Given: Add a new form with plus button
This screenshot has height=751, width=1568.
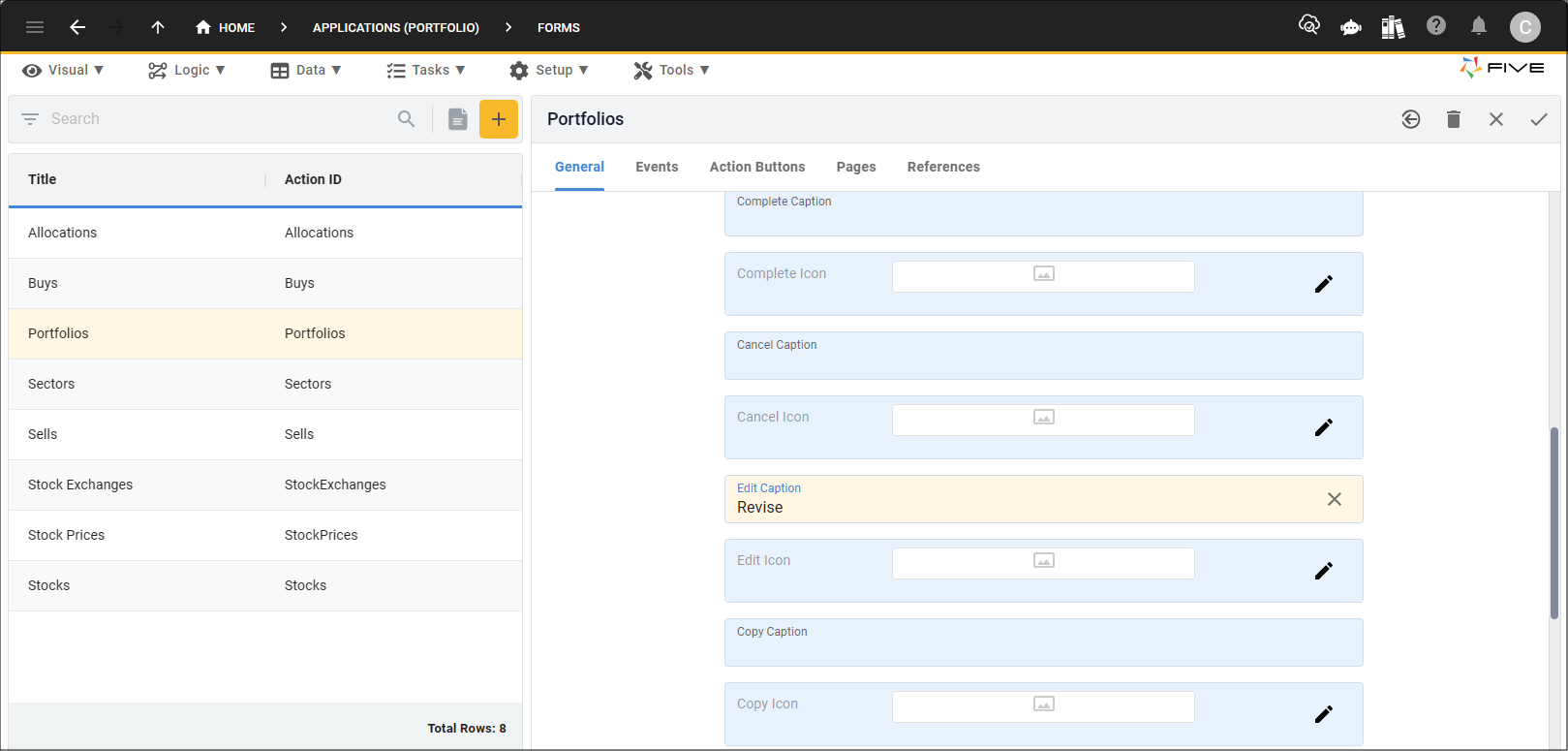Looking at the screenshot, I should point(499,119).
